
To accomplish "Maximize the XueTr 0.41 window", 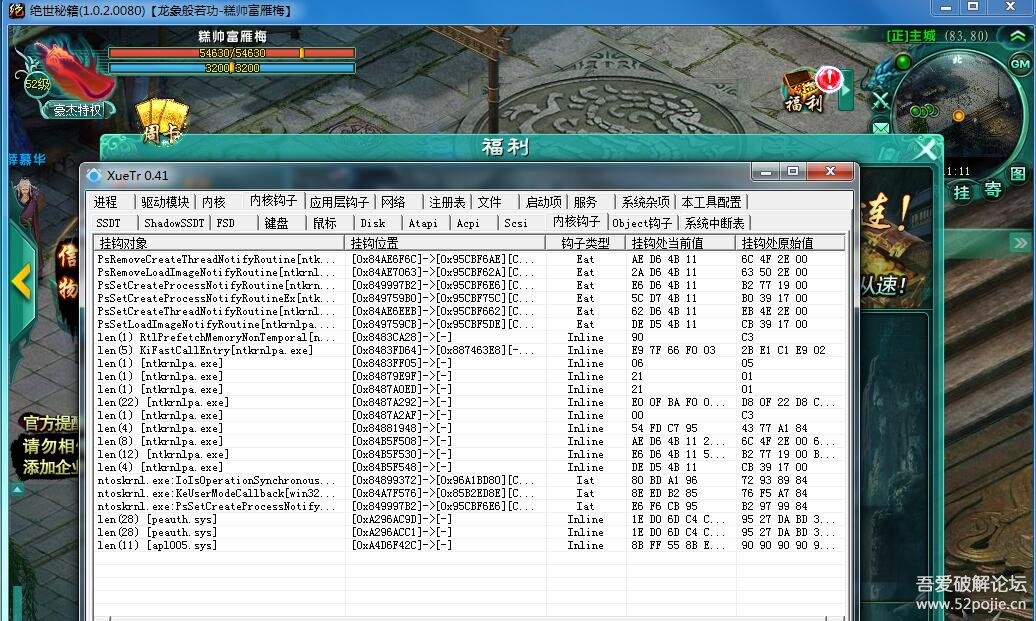I will pos(793,172).
